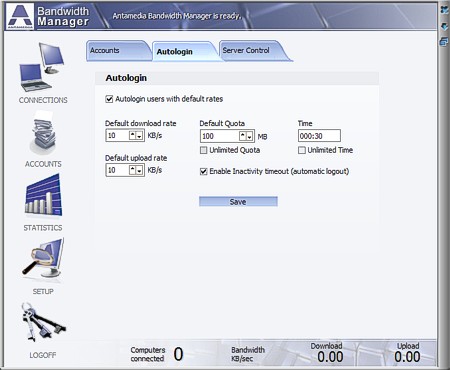Open the Accounts paper stack icon
450x370 pixels.
tap(43, 135)
